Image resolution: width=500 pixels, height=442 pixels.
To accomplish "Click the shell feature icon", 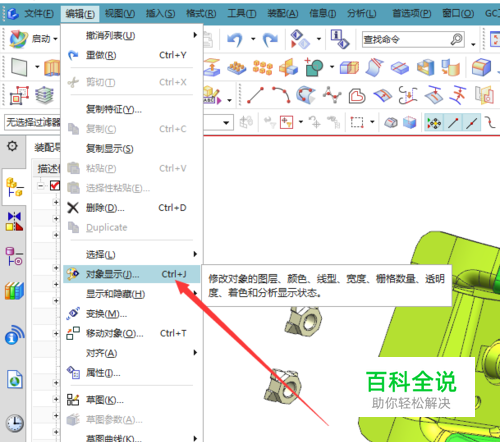I will pos(425,67).
